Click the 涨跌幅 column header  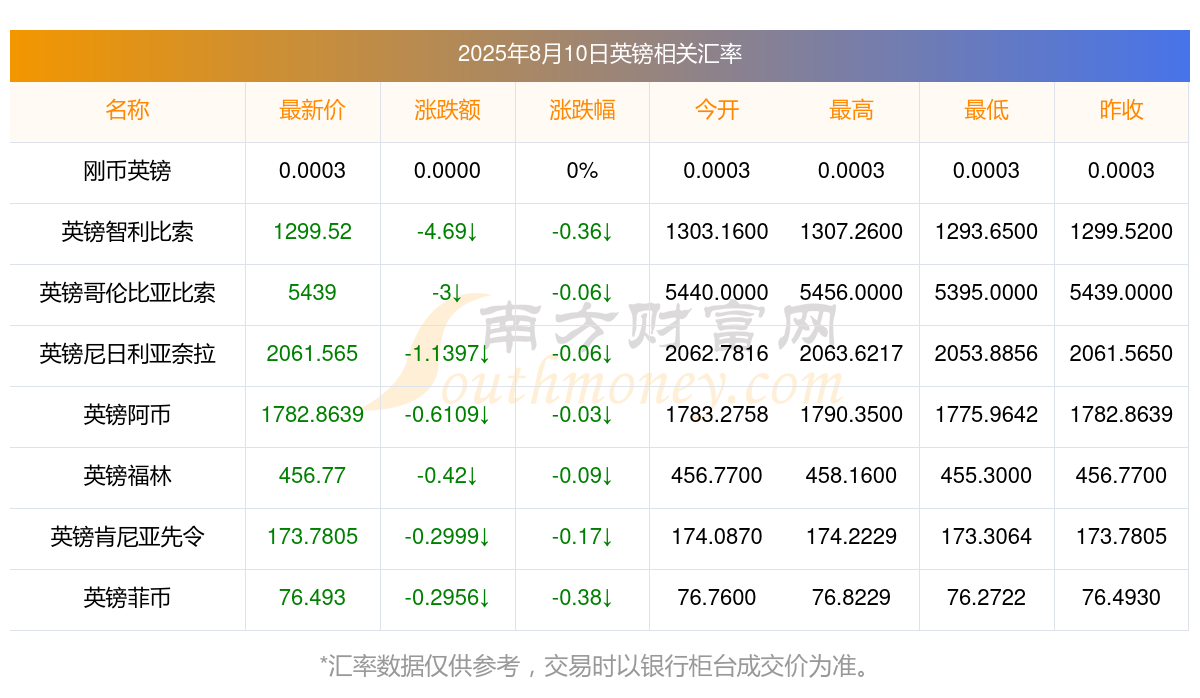click(582, 110)
